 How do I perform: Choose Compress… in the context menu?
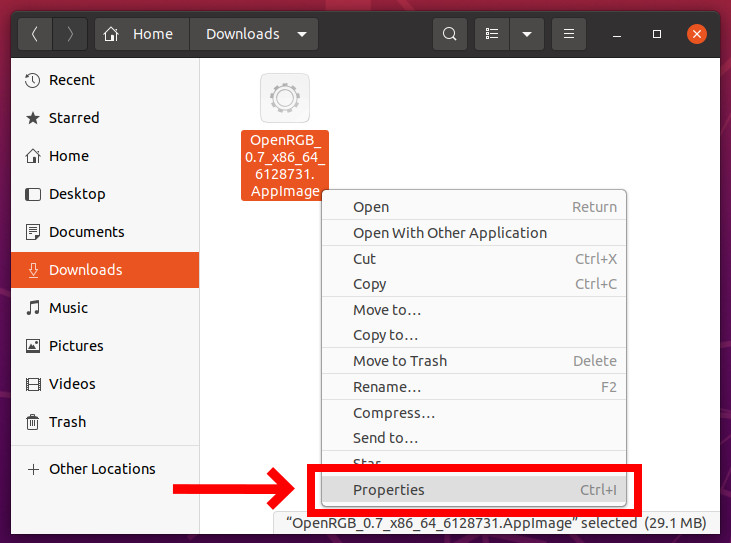click(x=474, y=413)
